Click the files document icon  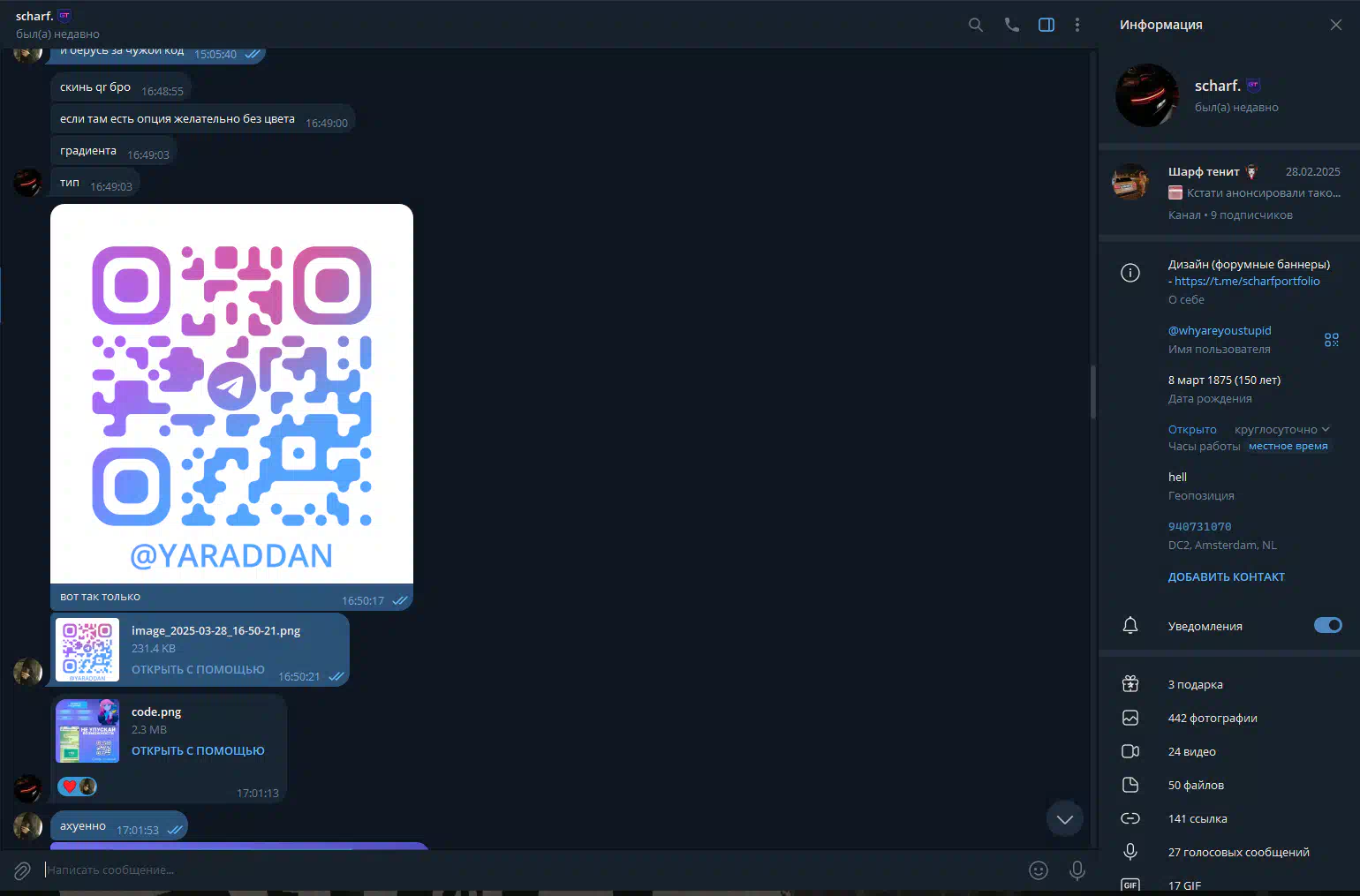point(1130,785)
